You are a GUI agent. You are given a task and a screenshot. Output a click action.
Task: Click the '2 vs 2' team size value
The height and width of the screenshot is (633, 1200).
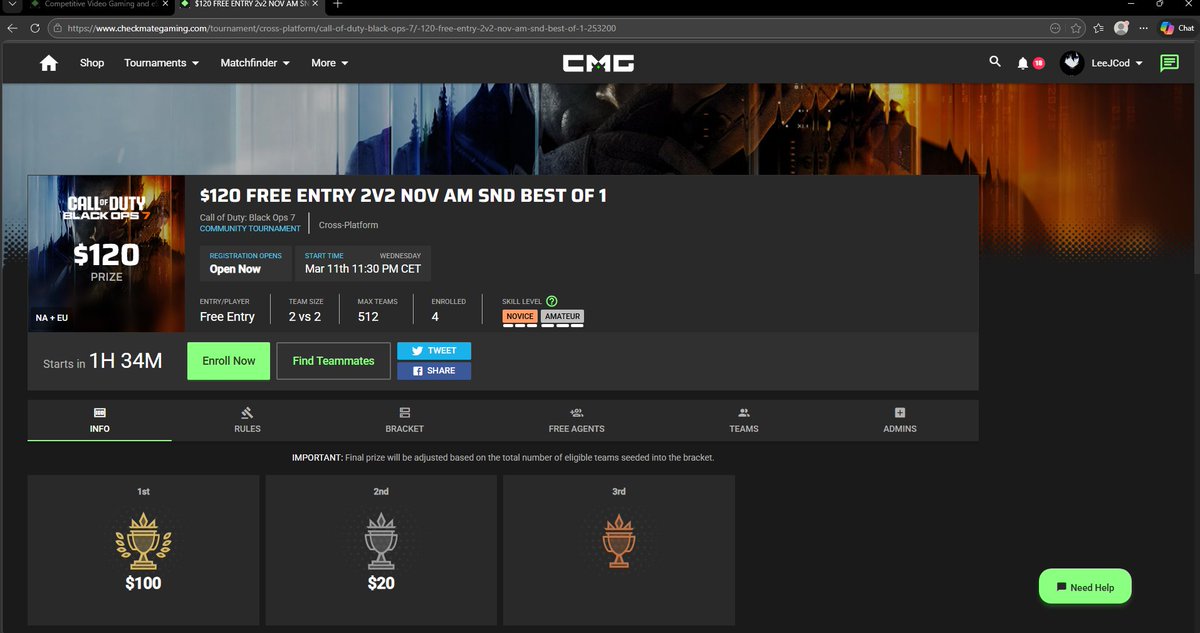click(x=305, y=317)
